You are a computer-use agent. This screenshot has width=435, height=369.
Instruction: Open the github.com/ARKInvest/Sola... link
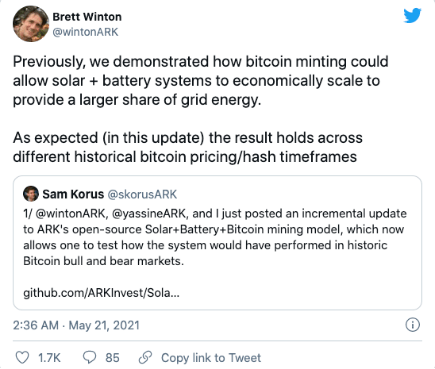click(101, 293)
